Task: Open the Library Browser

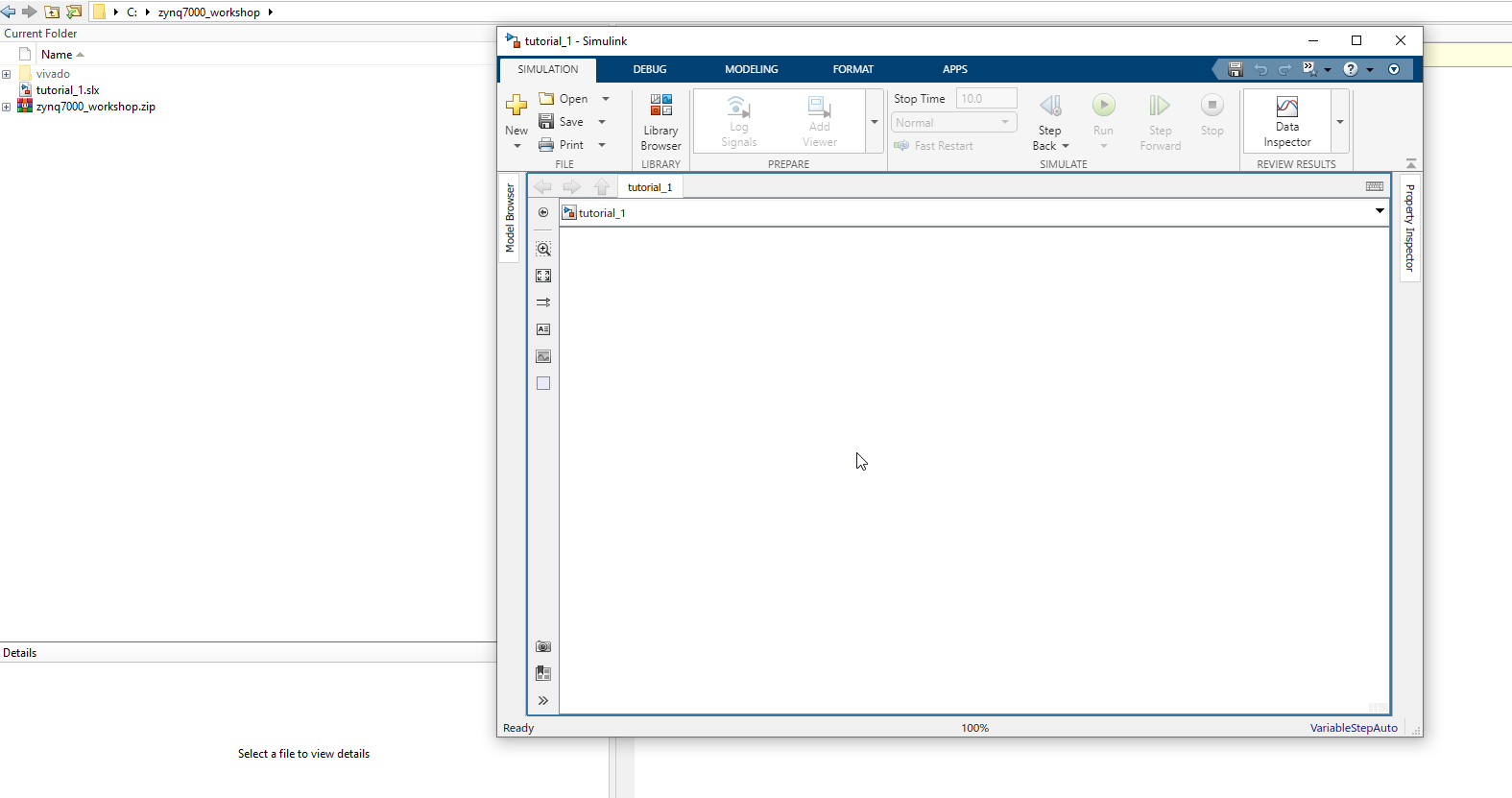Action: click(660, 122)
